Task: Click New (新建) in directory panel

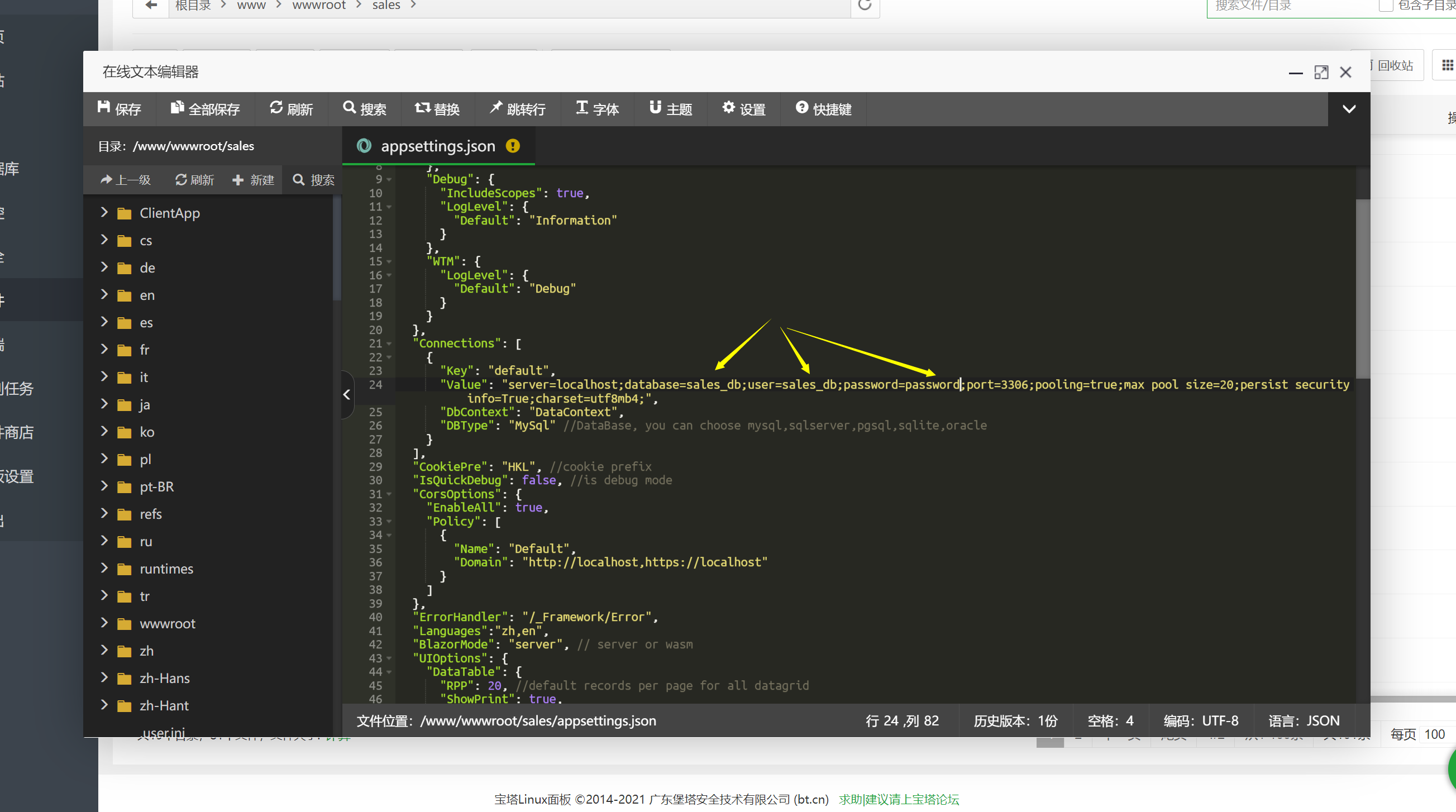Action: pos(253,180)
